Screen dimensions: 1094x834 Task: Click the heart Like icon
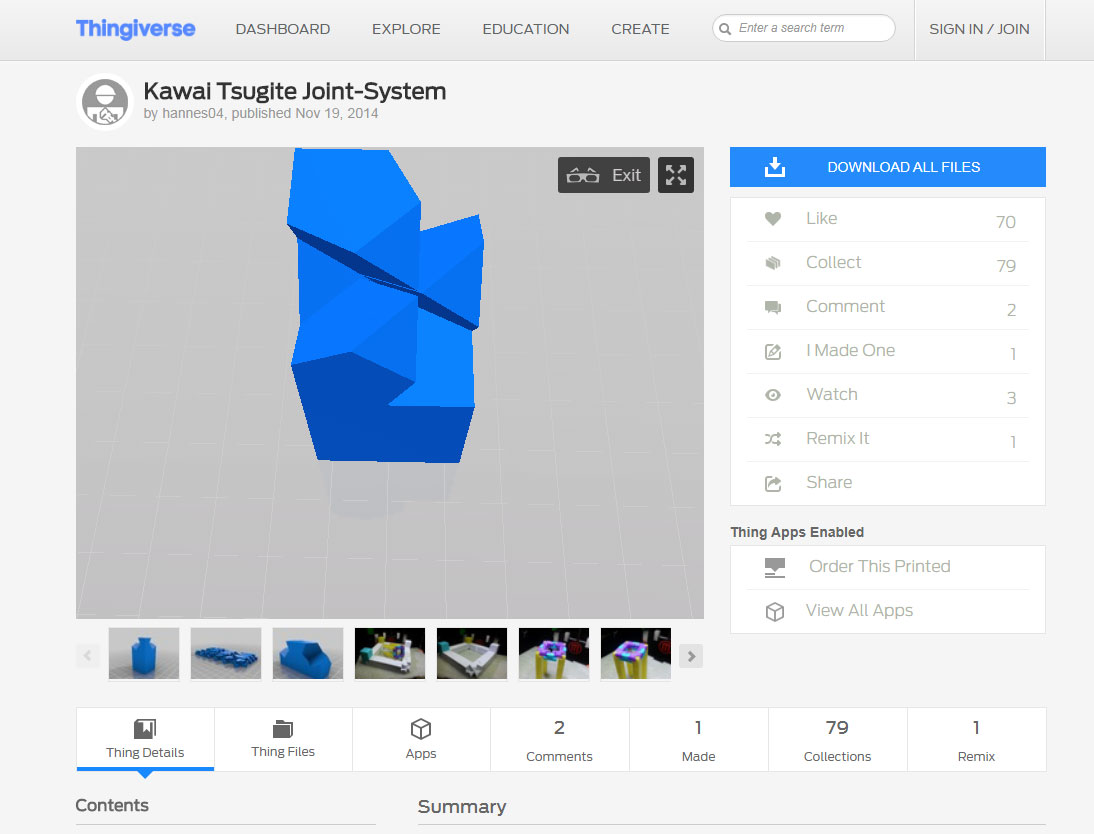[773, 219]
